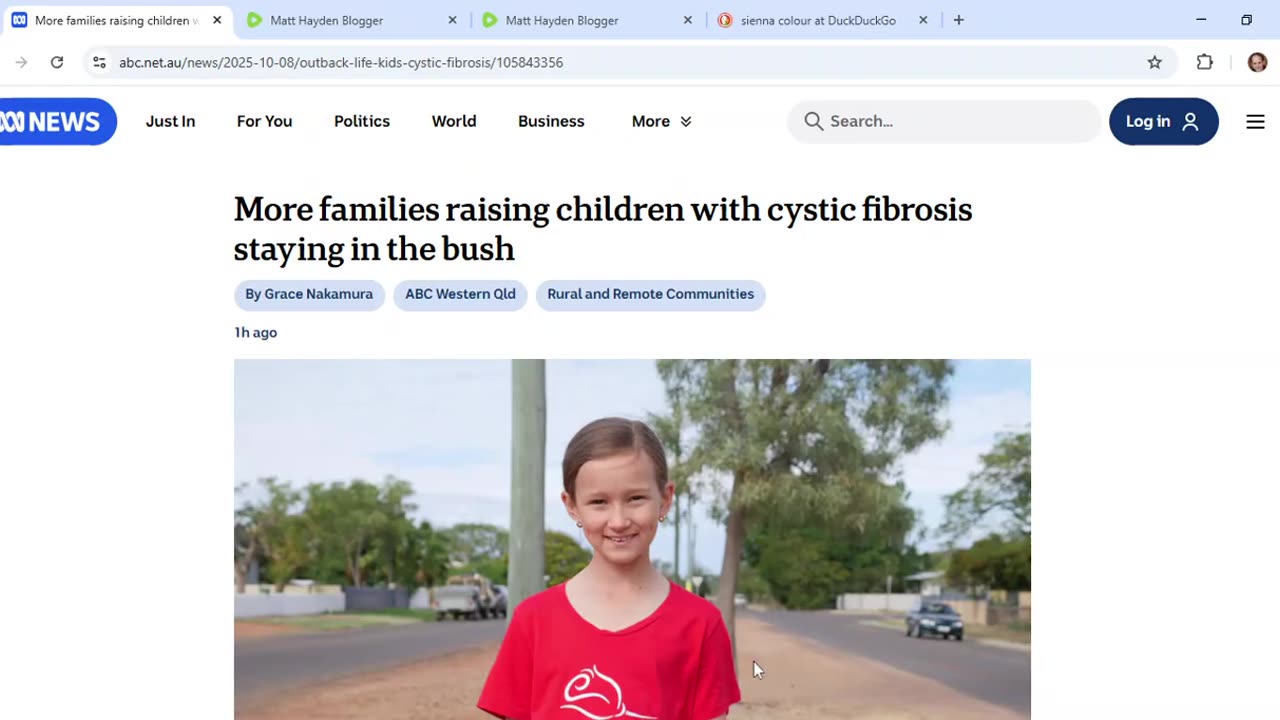Select the Rural and Remote Communities tag
The width and height of the screenshot is (1280, 720).
[x=650, y=295]
